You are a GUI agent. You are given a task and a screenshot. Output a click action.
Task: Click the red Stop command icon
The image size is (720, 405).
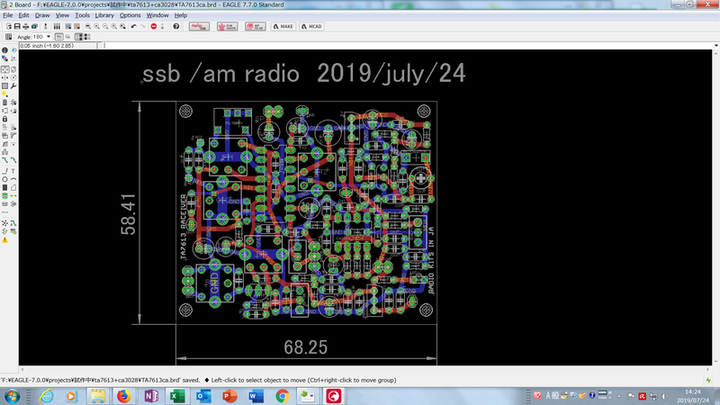point(153,26)
